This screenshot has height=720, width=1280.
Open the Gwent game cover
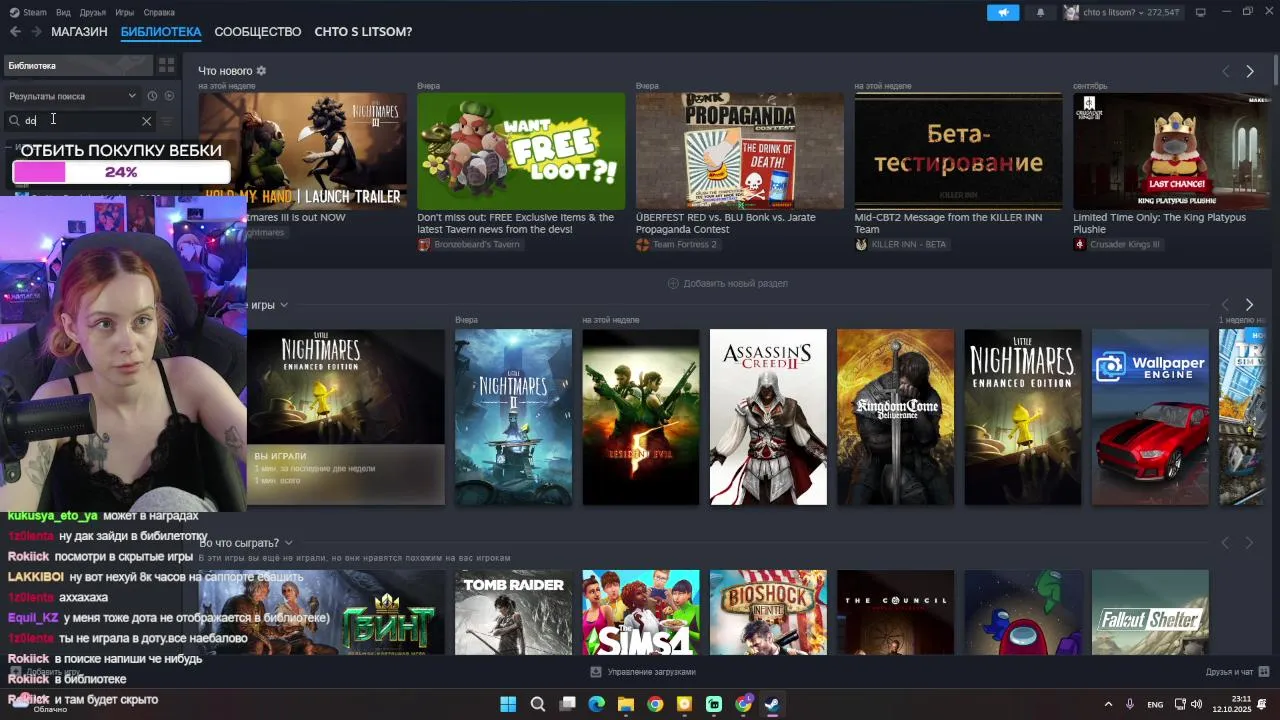click(322, 612)
